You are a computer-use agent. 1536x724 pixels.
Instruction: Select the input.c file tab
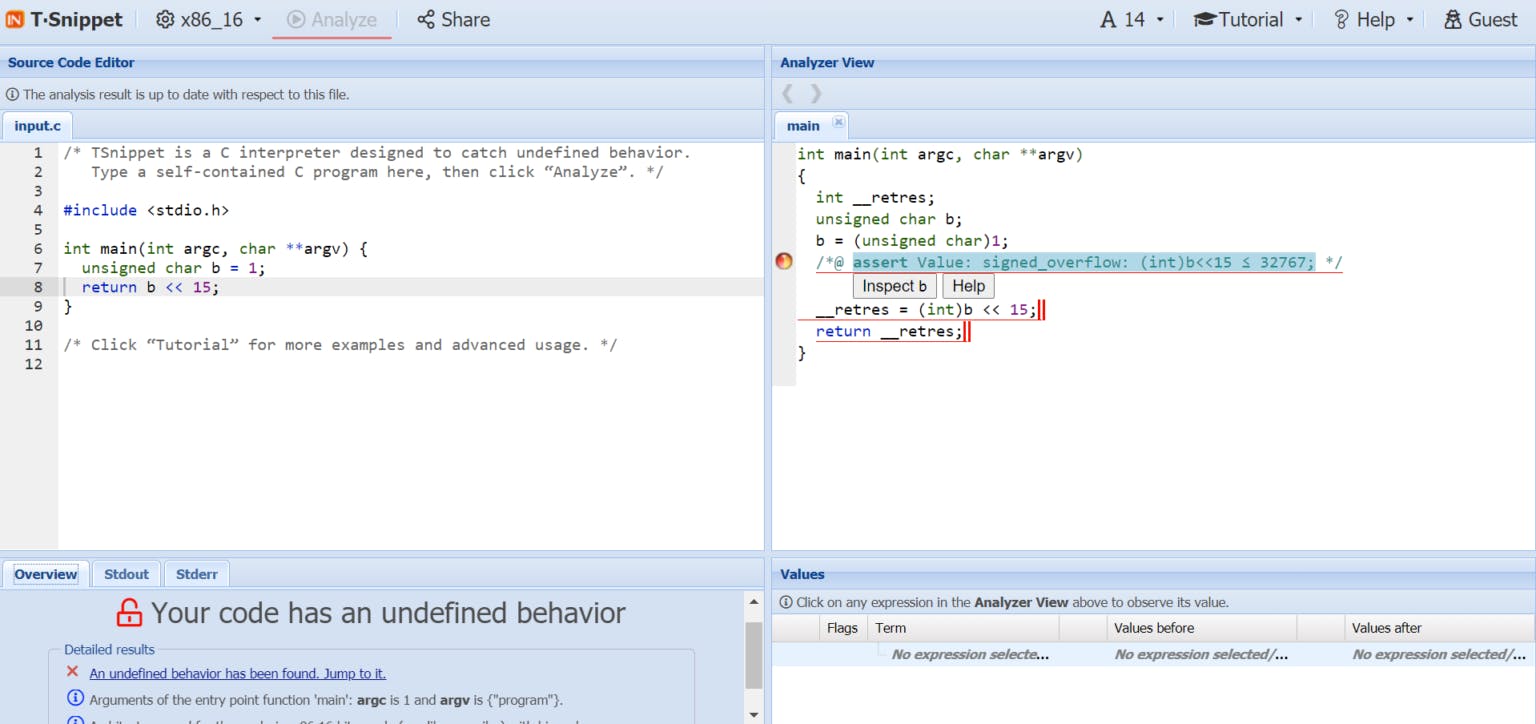point(37,126)
